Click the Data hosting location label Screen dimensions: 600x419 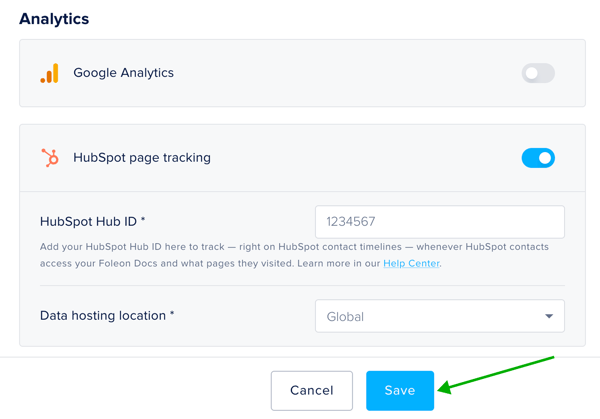click(x=107, y=316)
